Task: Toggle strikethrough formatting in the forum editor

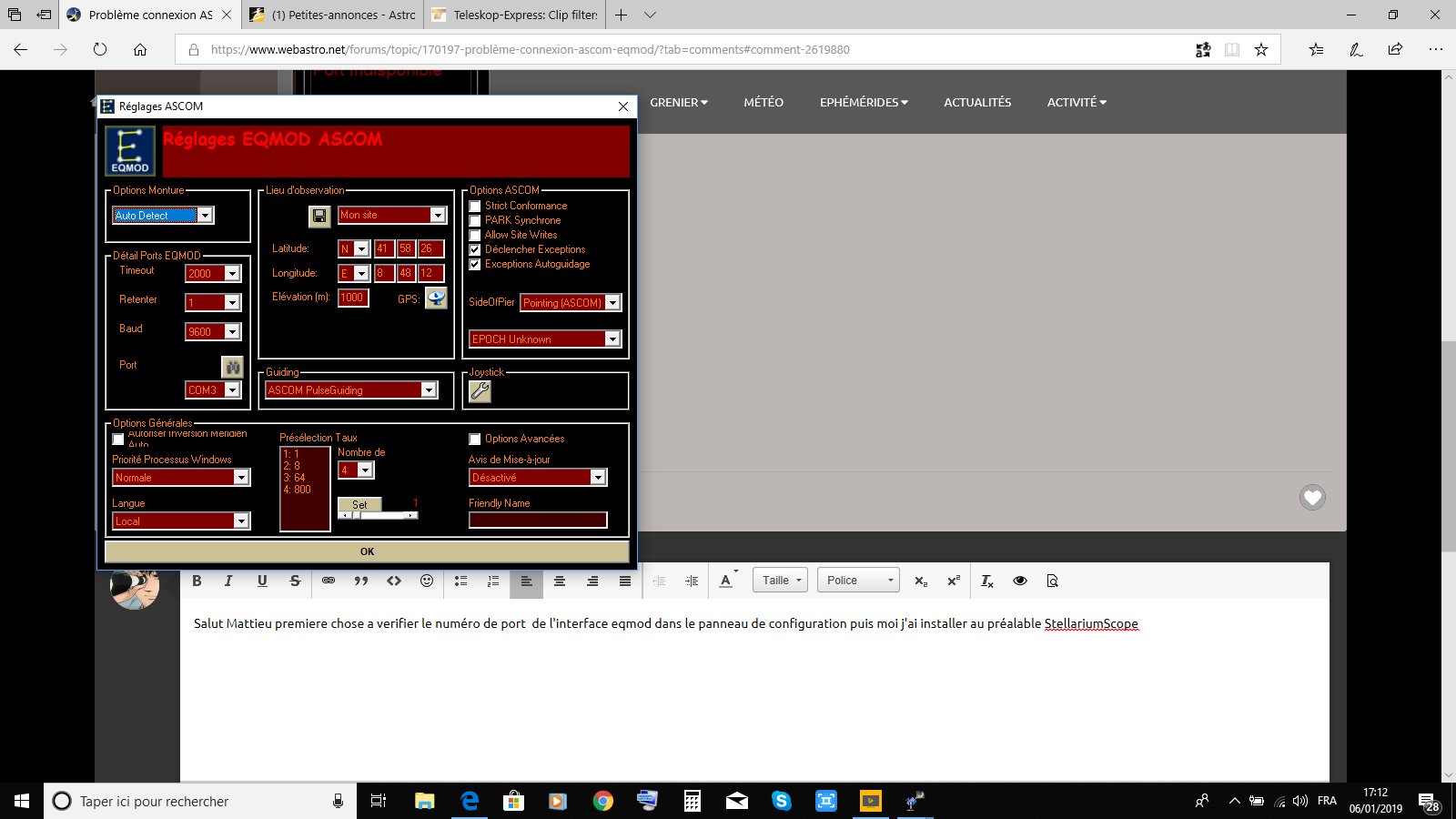Action: tap(295, 581)
